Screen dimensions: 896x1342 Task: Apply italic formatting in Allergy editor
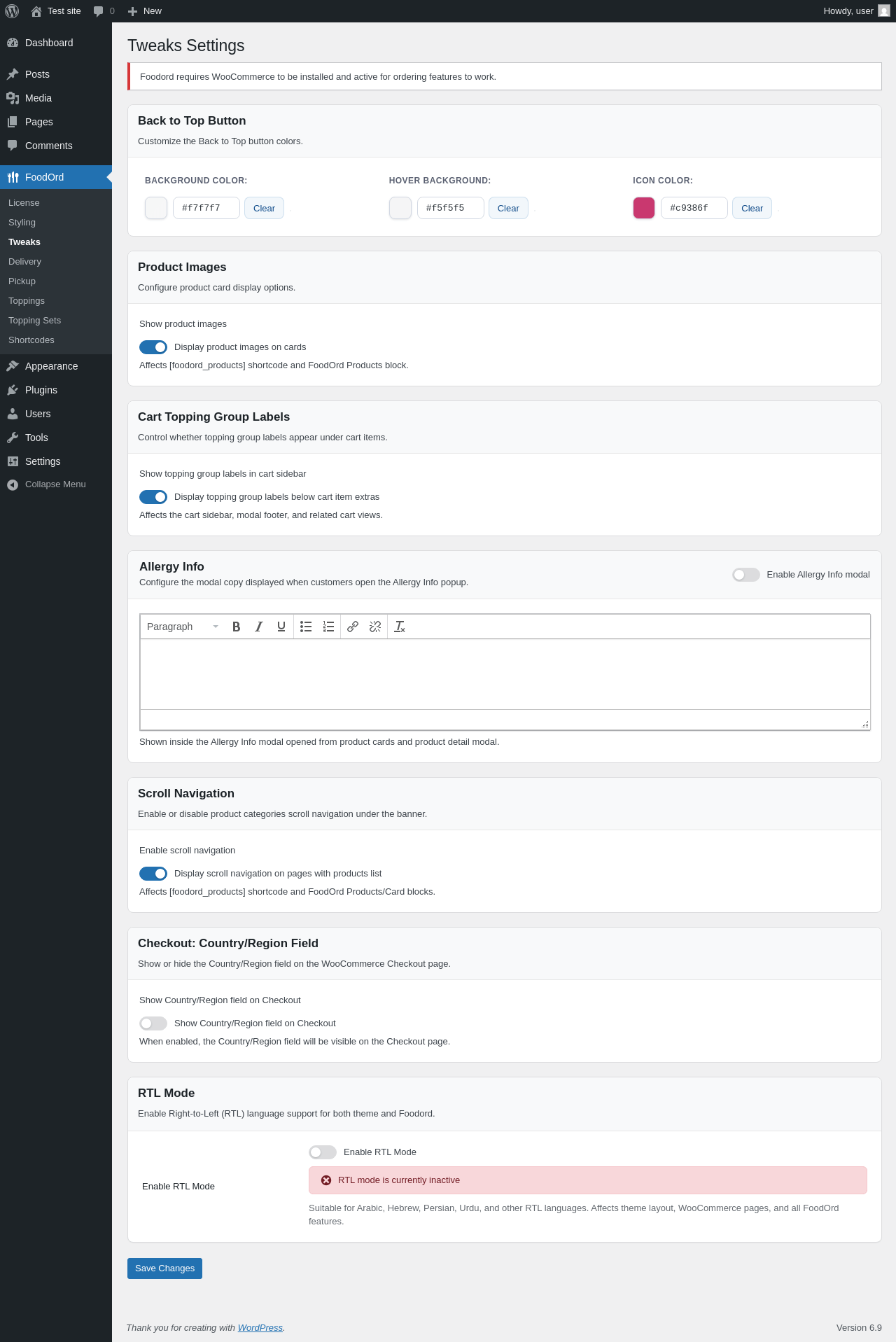259,627
